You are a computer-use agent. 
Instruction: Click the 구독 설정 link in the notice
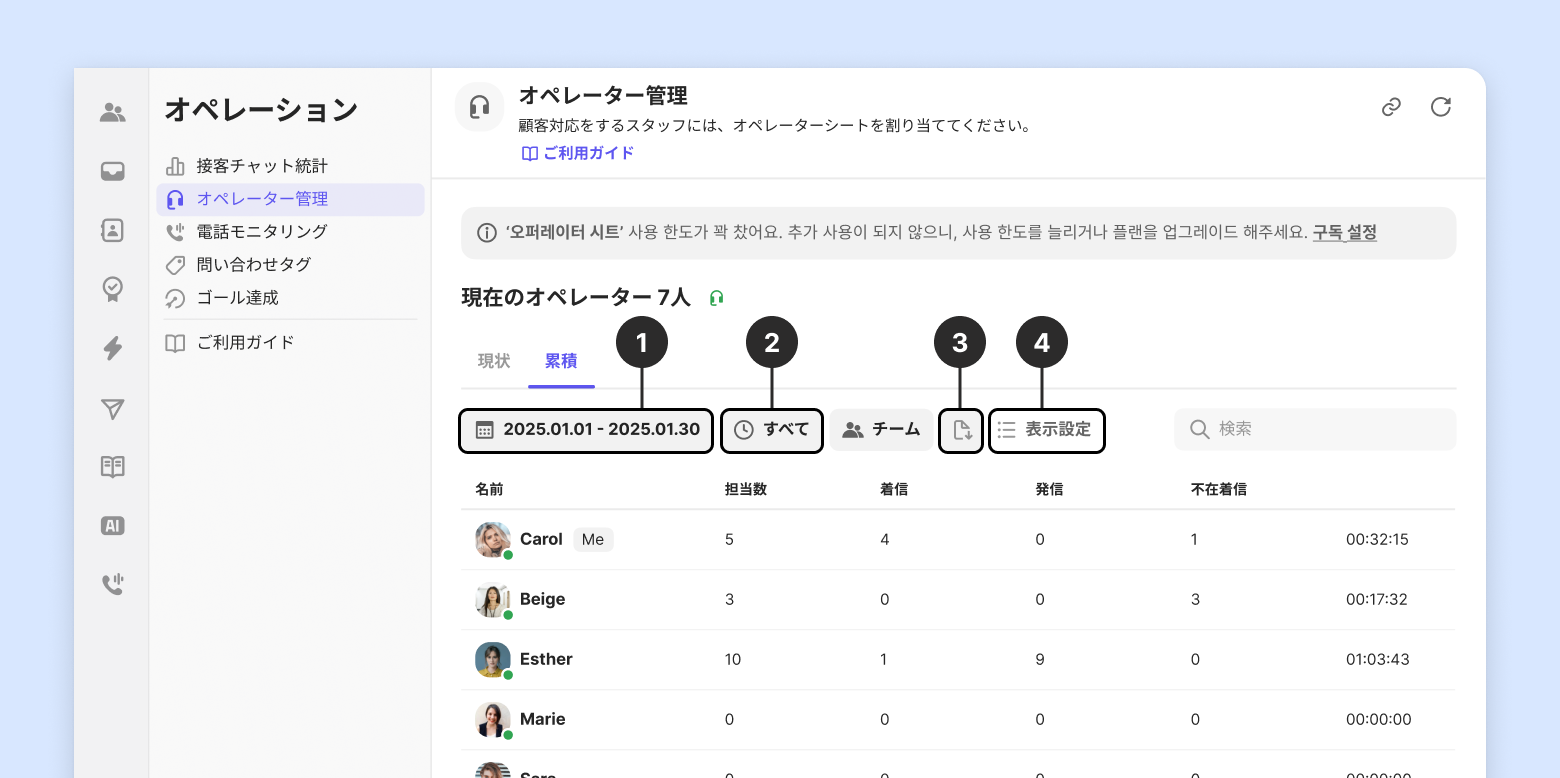1344,233
